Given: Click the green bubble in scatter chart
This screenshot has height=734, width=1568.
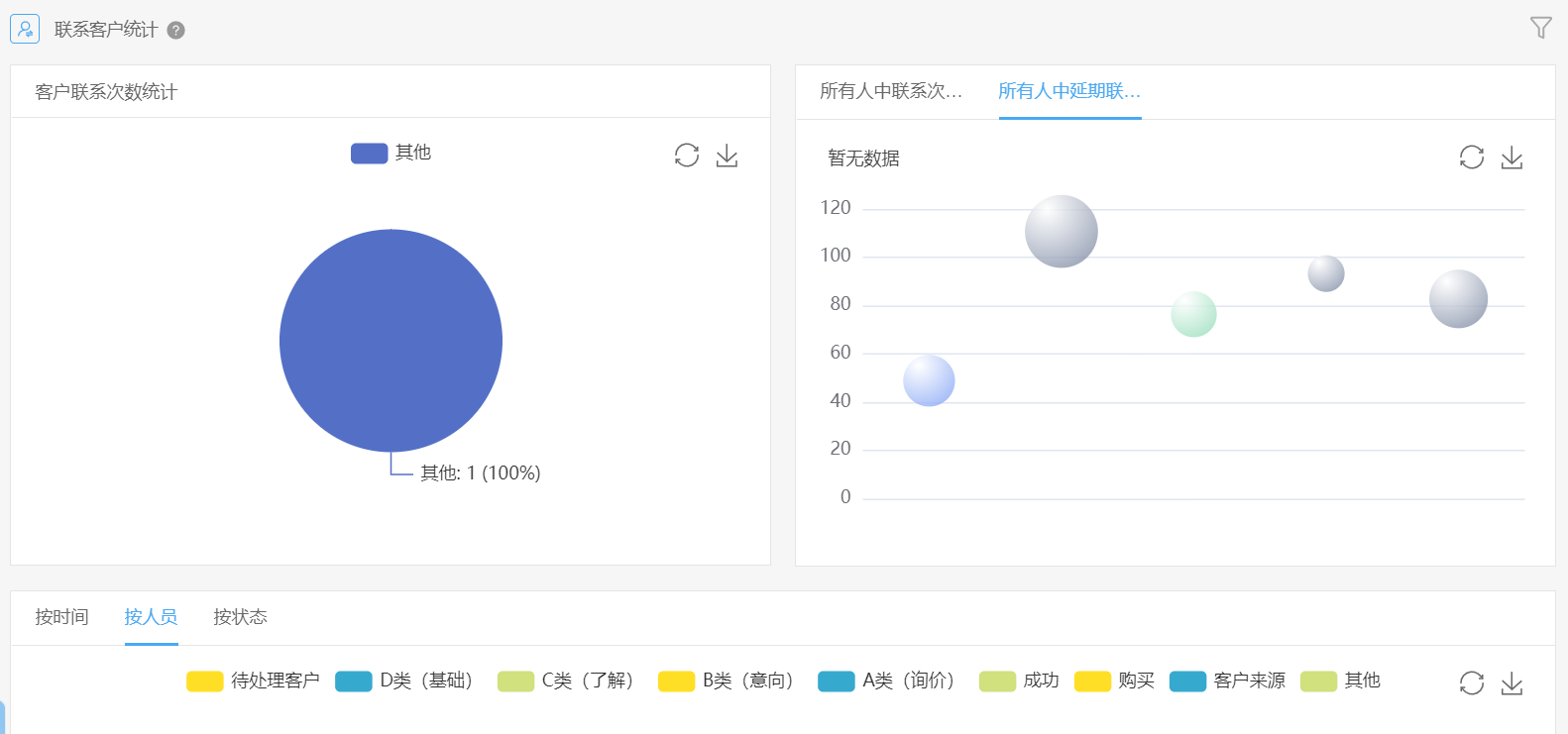Looking at the screenshot, I should point(1193,314).
